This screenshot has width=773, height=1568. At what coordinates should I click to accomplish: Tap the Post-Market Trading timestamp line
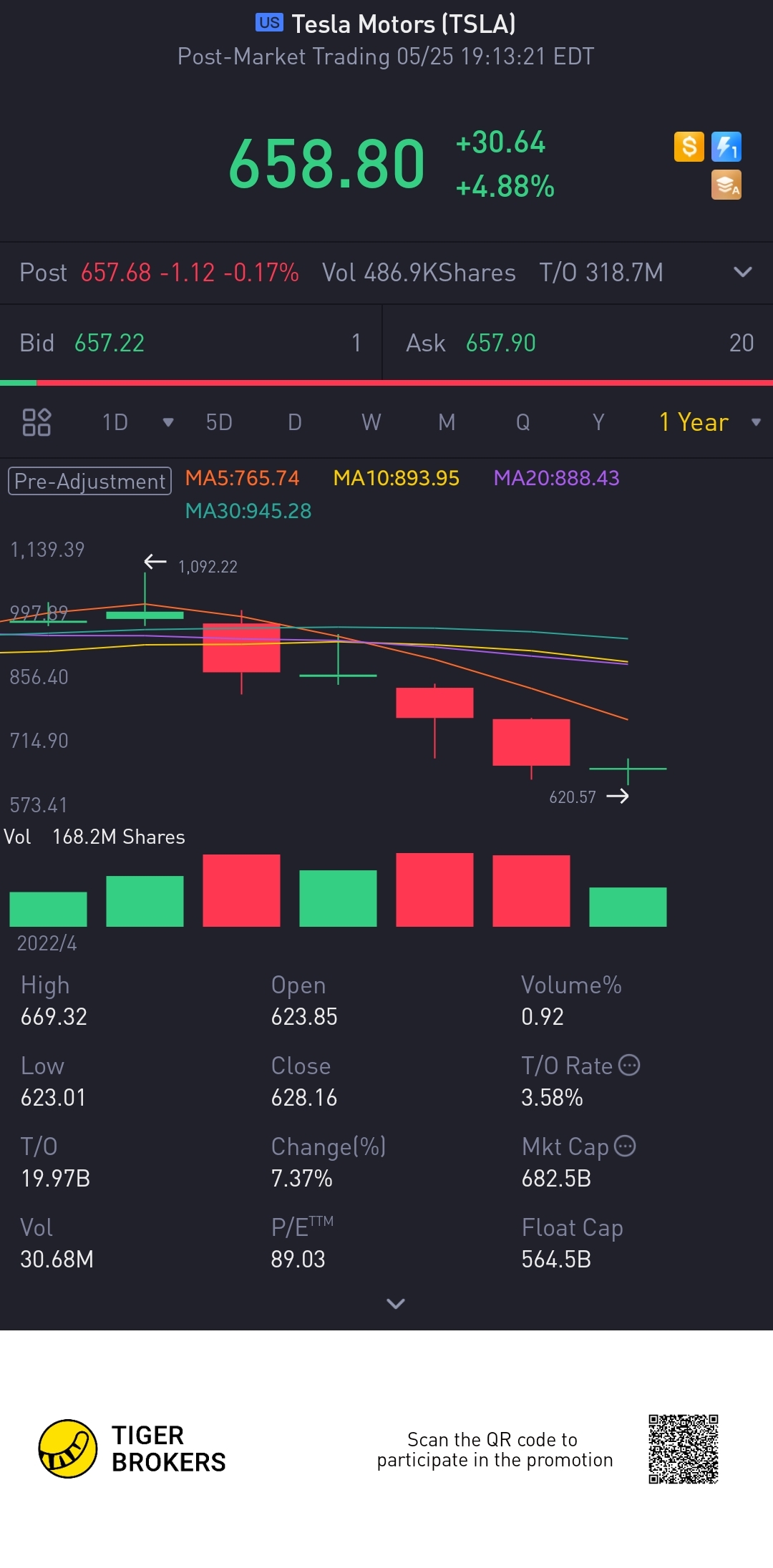click(x=386, y=57)
